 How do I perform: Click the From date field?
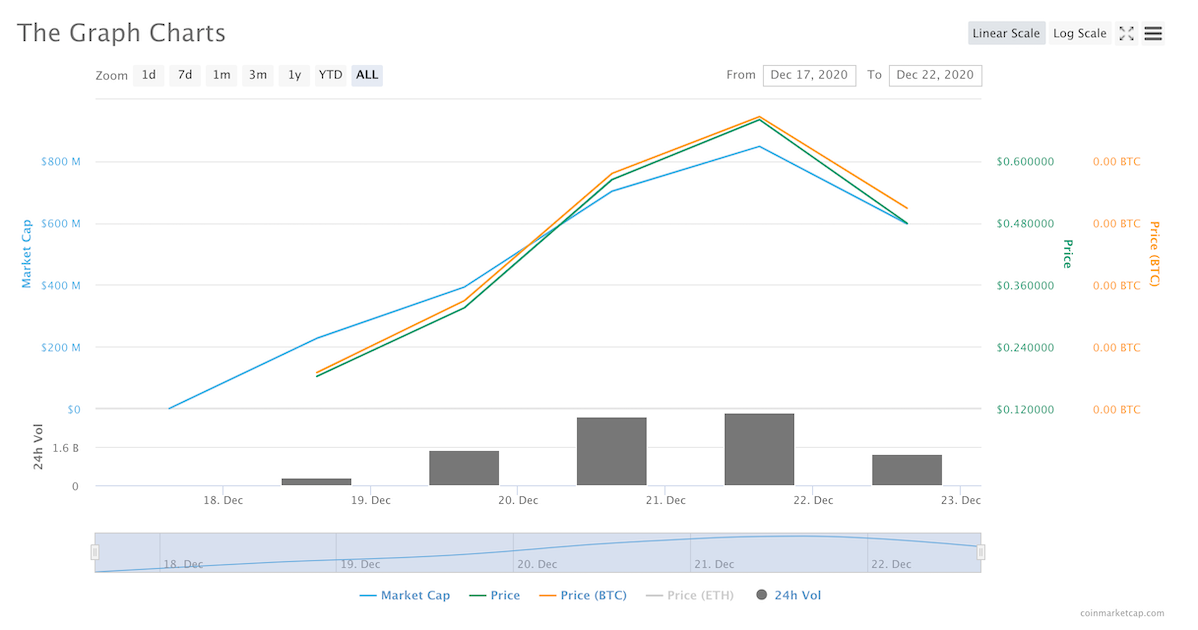coord(809,75)
